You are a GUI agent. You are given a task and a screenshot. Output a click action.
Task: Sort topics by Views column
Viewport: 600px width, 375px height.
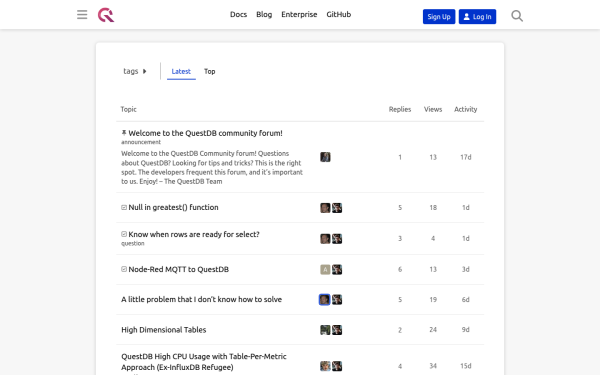pyautogui.click(x=433, y=109)
